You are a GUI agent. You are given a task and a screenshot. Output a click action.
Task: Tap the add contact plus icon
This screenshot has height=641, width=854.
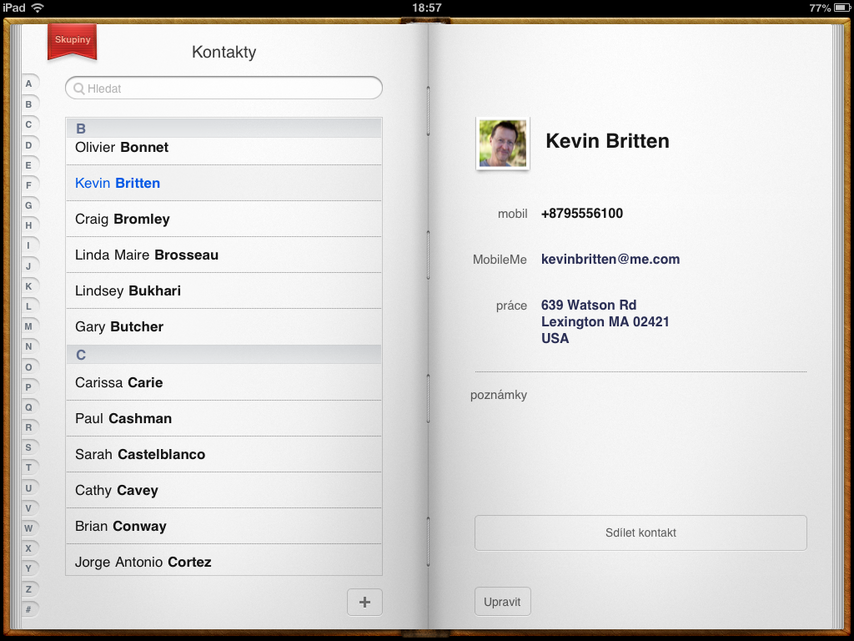pyautogui.click(x=364, y=601)
